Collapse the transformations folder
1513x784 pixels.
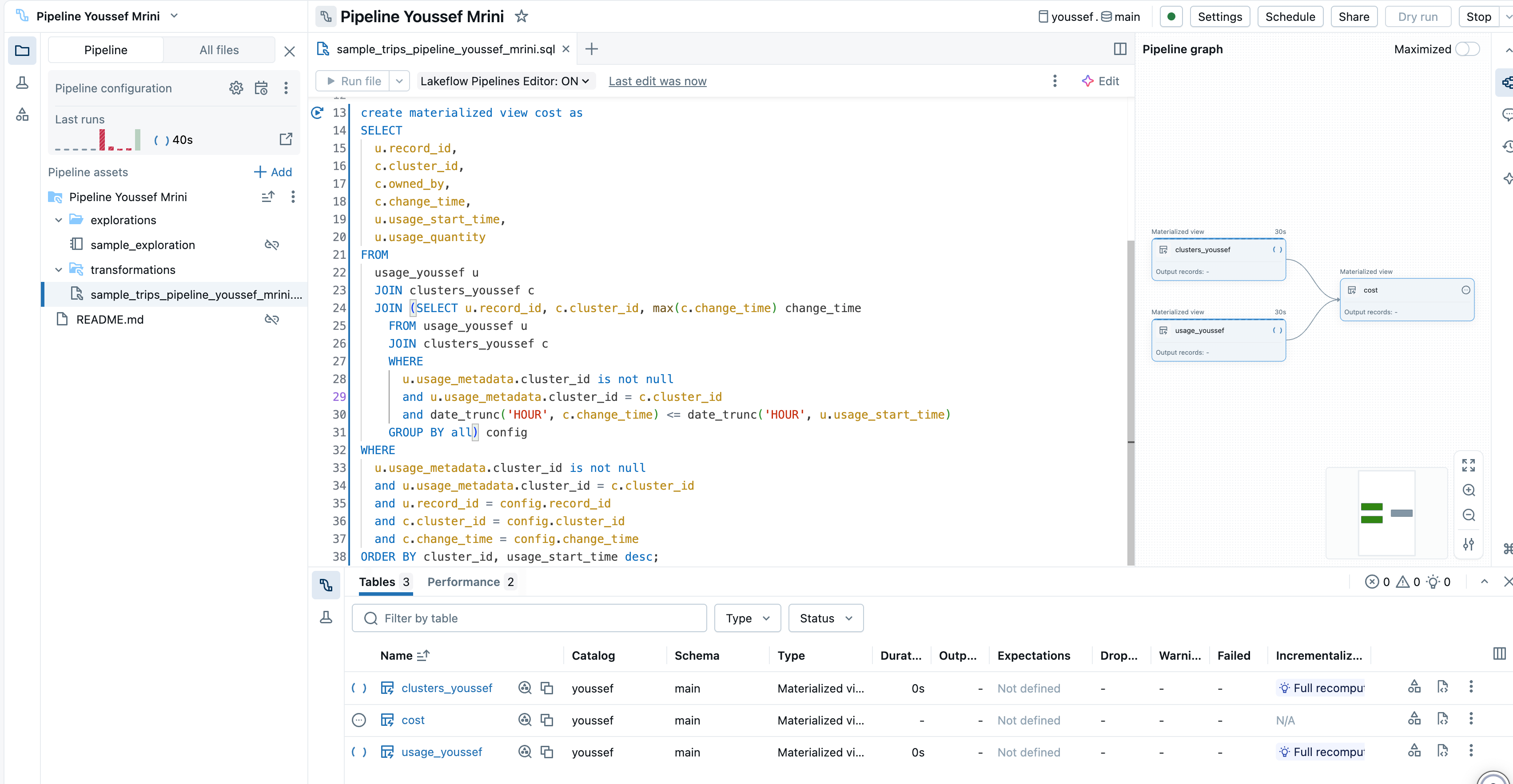coord(59,270)
